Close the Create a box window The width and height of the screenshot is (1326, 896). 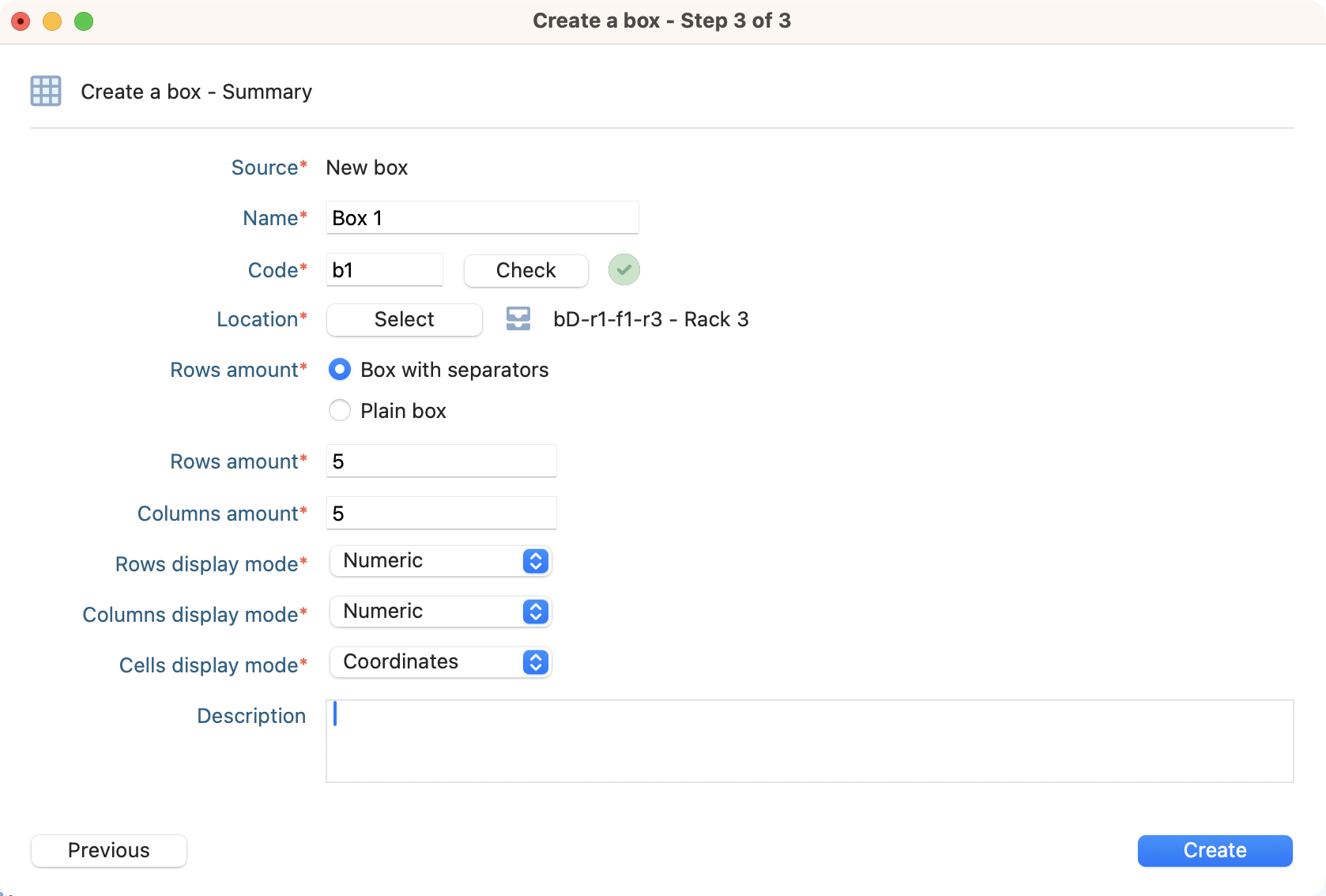pyautogui.click(x=21, y=21)
